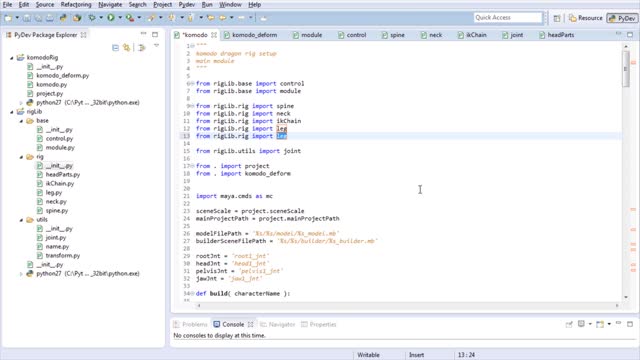Open the Debug configurations dropdown arrow
Image resolution: width=640 pixels, height=360 pixels.
coord(101,18)
